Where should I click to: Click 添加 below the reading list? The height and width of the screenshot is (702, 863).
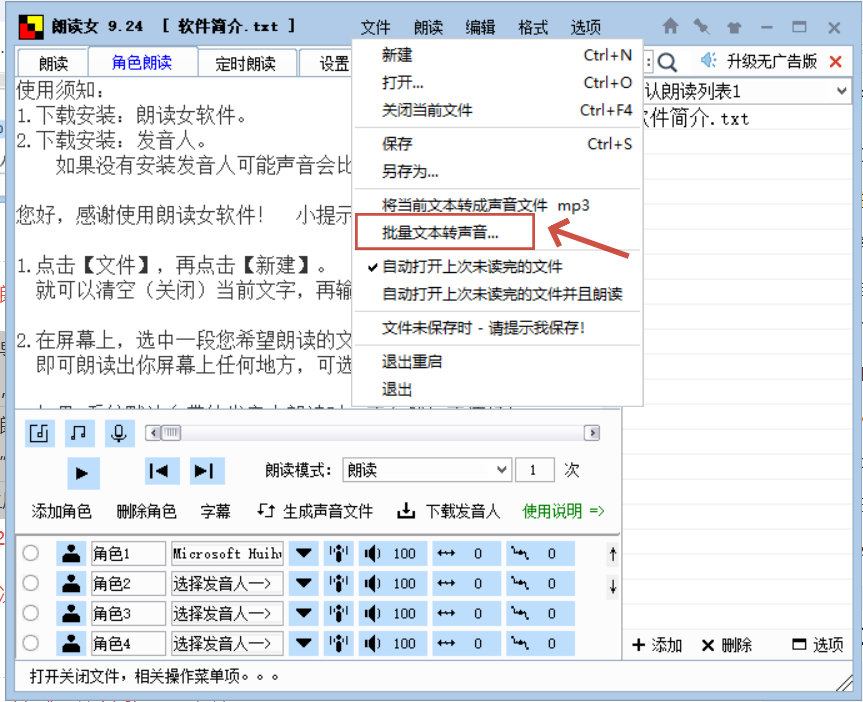pos(657,645)
